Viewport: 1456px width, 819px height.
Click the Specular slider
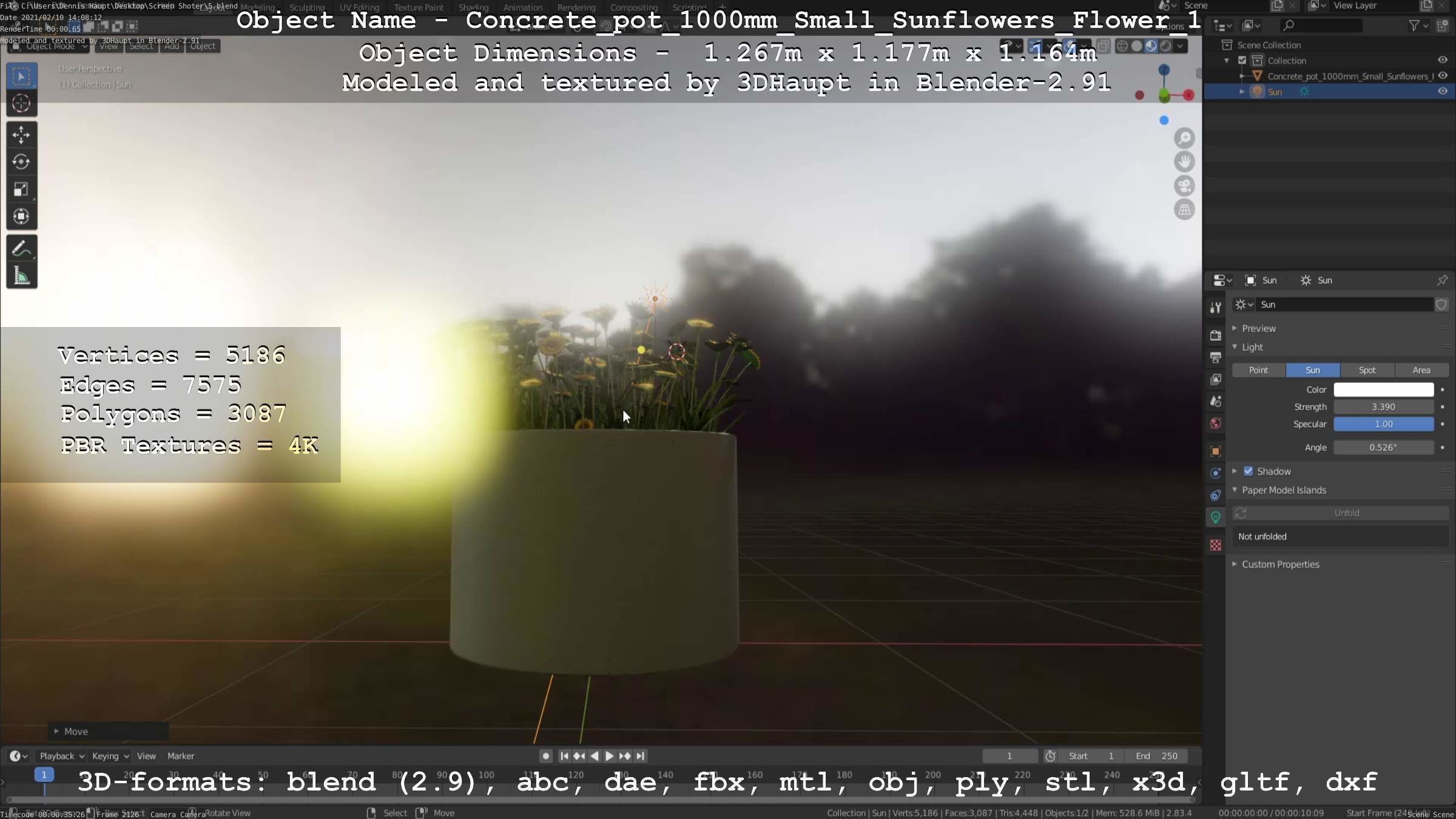(x=1383, y=424)
